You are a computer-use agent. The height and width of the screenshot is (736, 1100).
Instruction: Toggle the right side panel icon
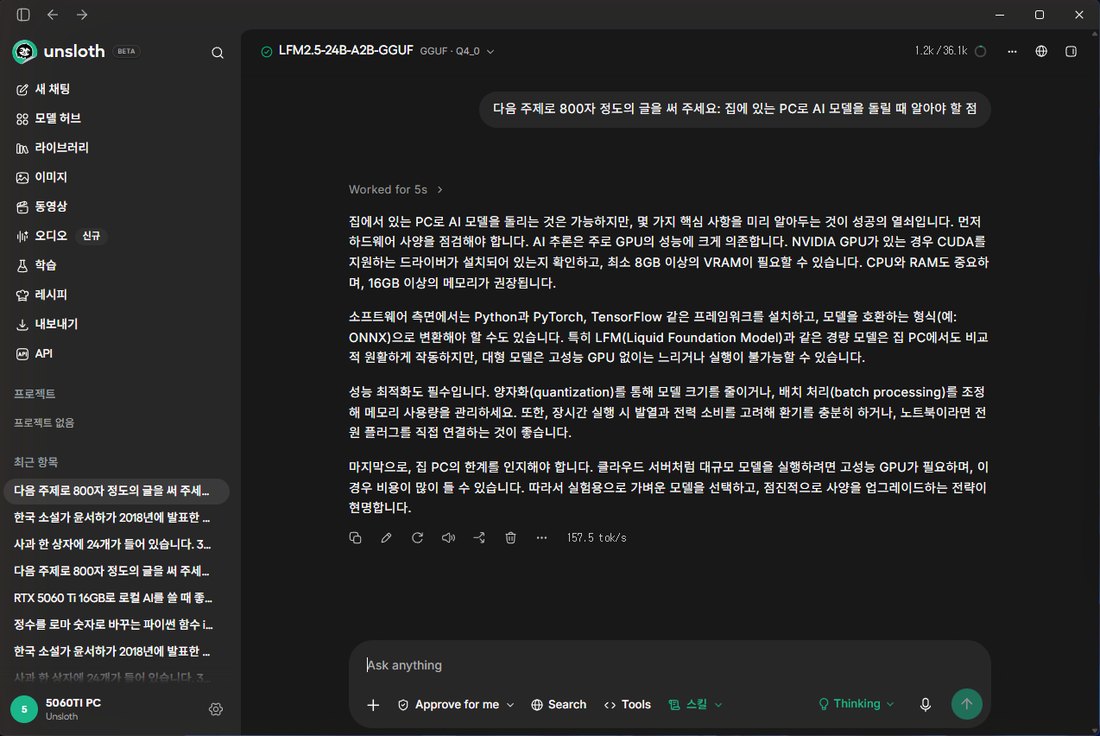(x=1071, y=51)
